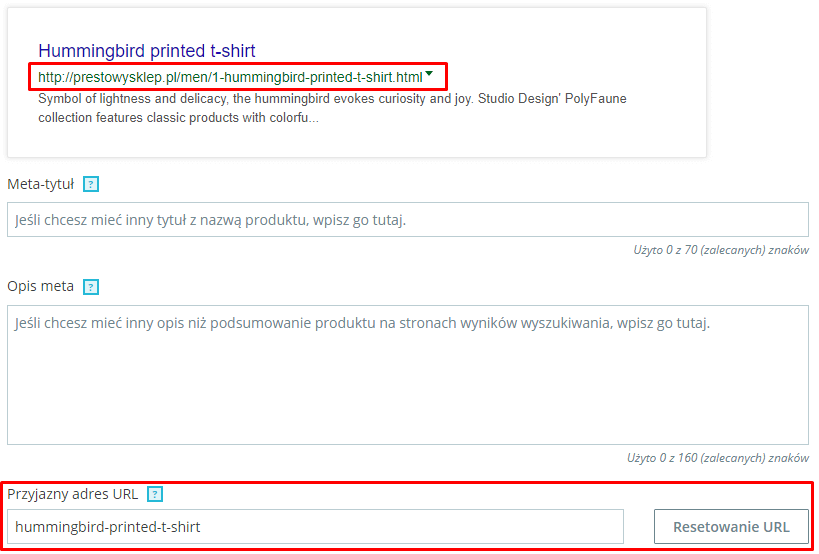The height and width of the screenshot is (554, 819).
Task: Open the help icon beside Opis meta
Action: pos(91,287)
